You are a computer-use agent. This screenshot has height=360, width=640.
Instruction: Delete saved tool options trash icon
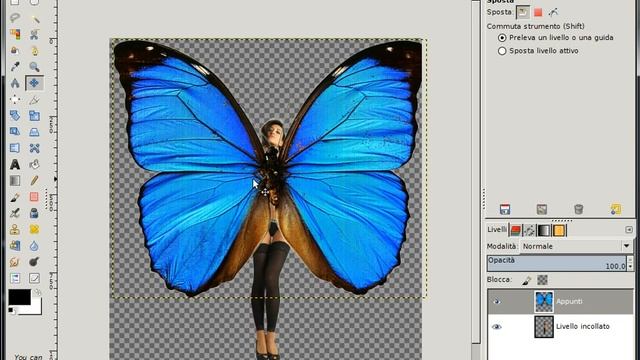(x=578, y=209)
